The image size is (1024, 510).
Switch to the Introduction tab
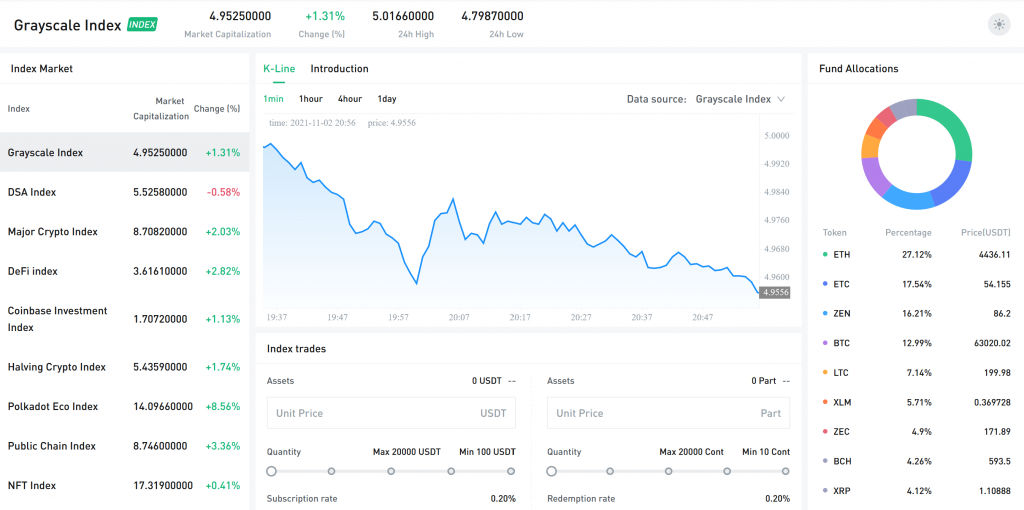coord(339,69)
